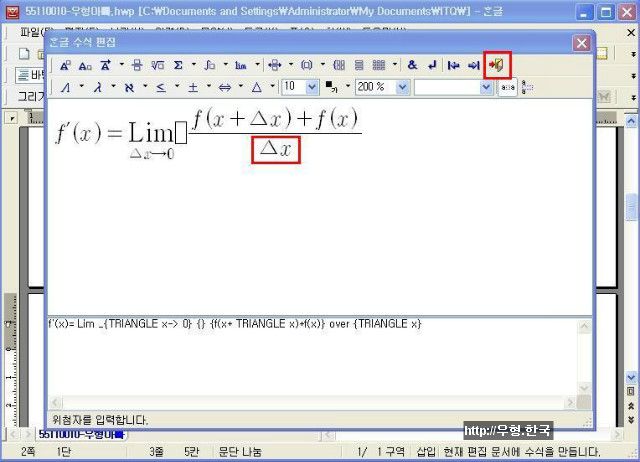Insert a square root template
640x462 pixels.
(158, 65)
